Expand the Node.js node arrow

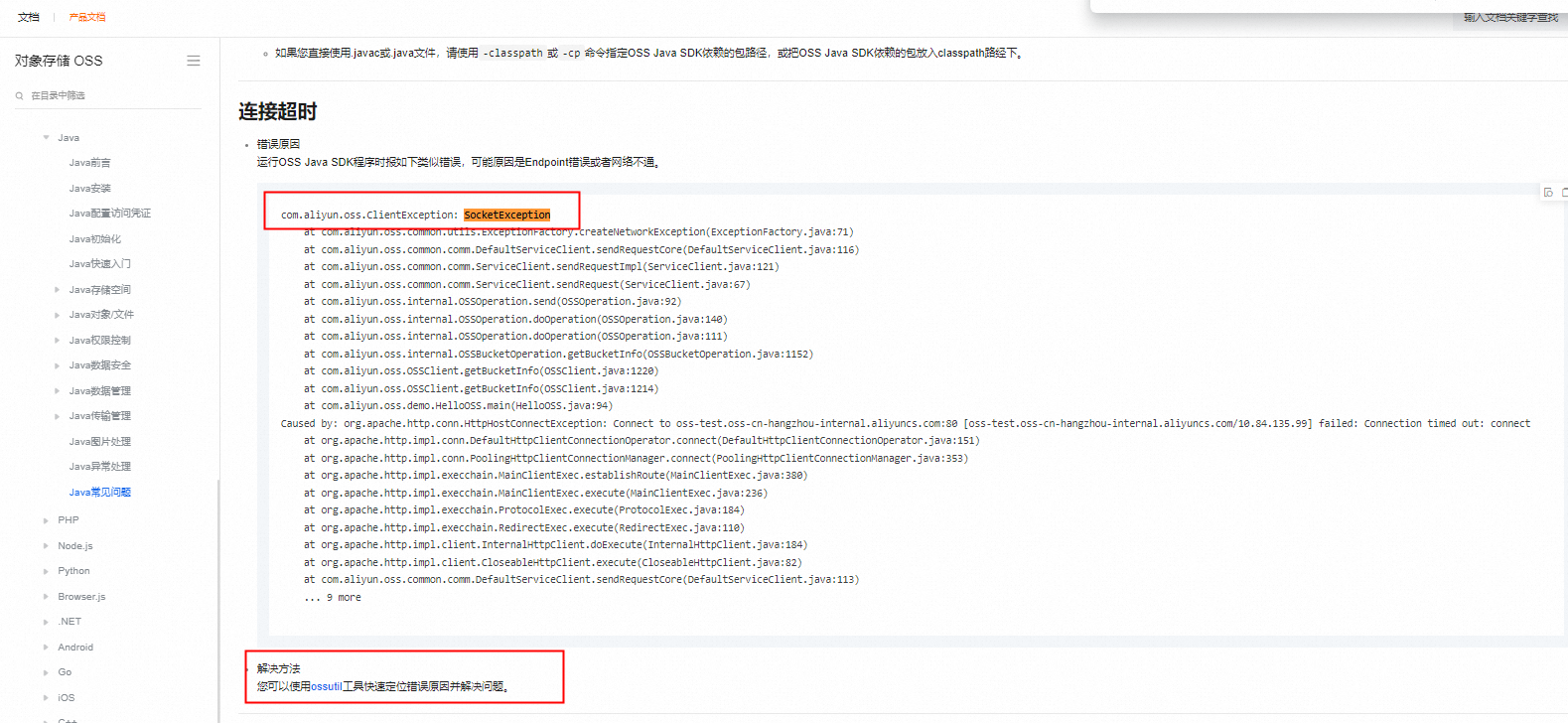46,546
